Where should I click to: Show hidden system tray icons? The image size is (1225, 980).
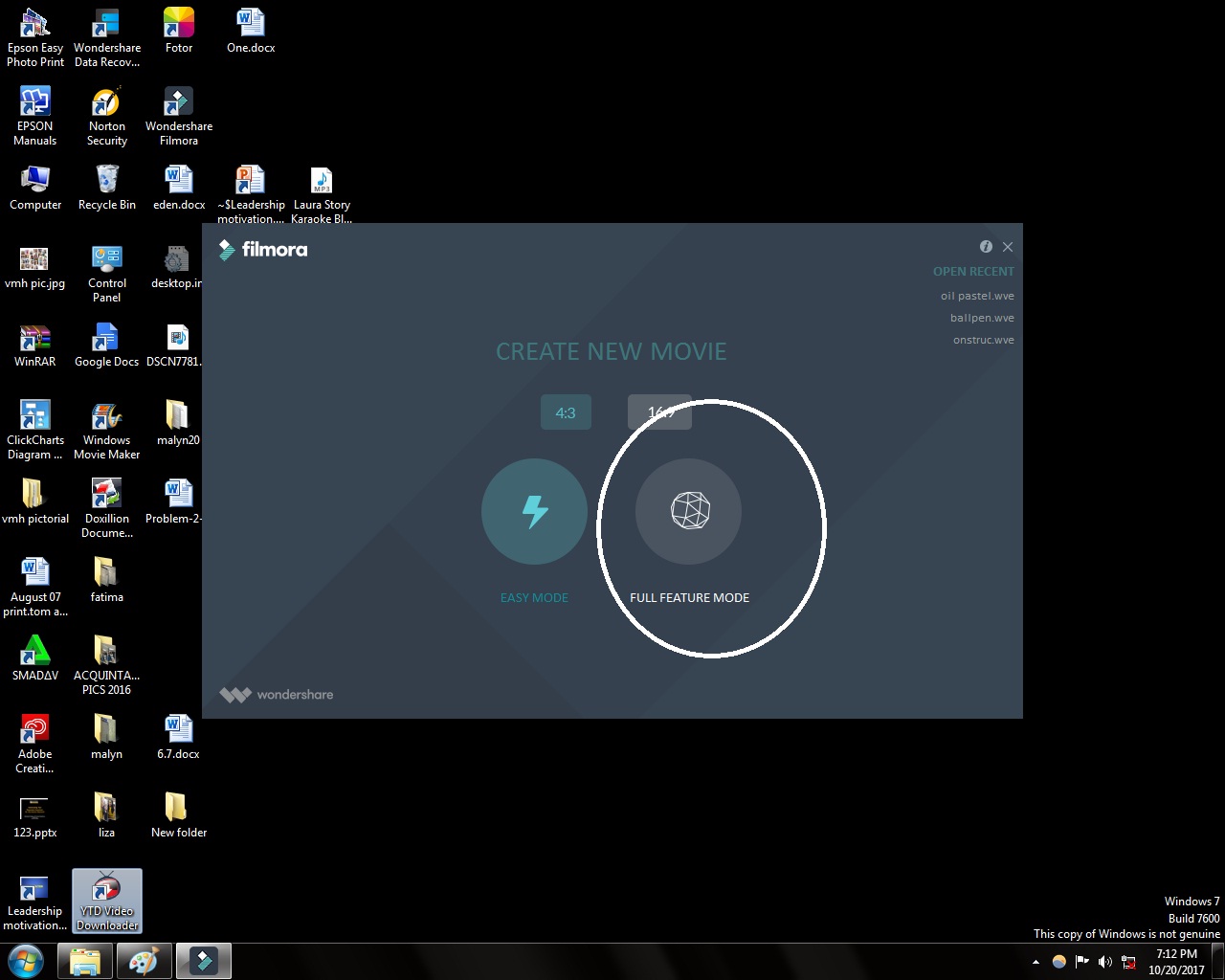1036,962
